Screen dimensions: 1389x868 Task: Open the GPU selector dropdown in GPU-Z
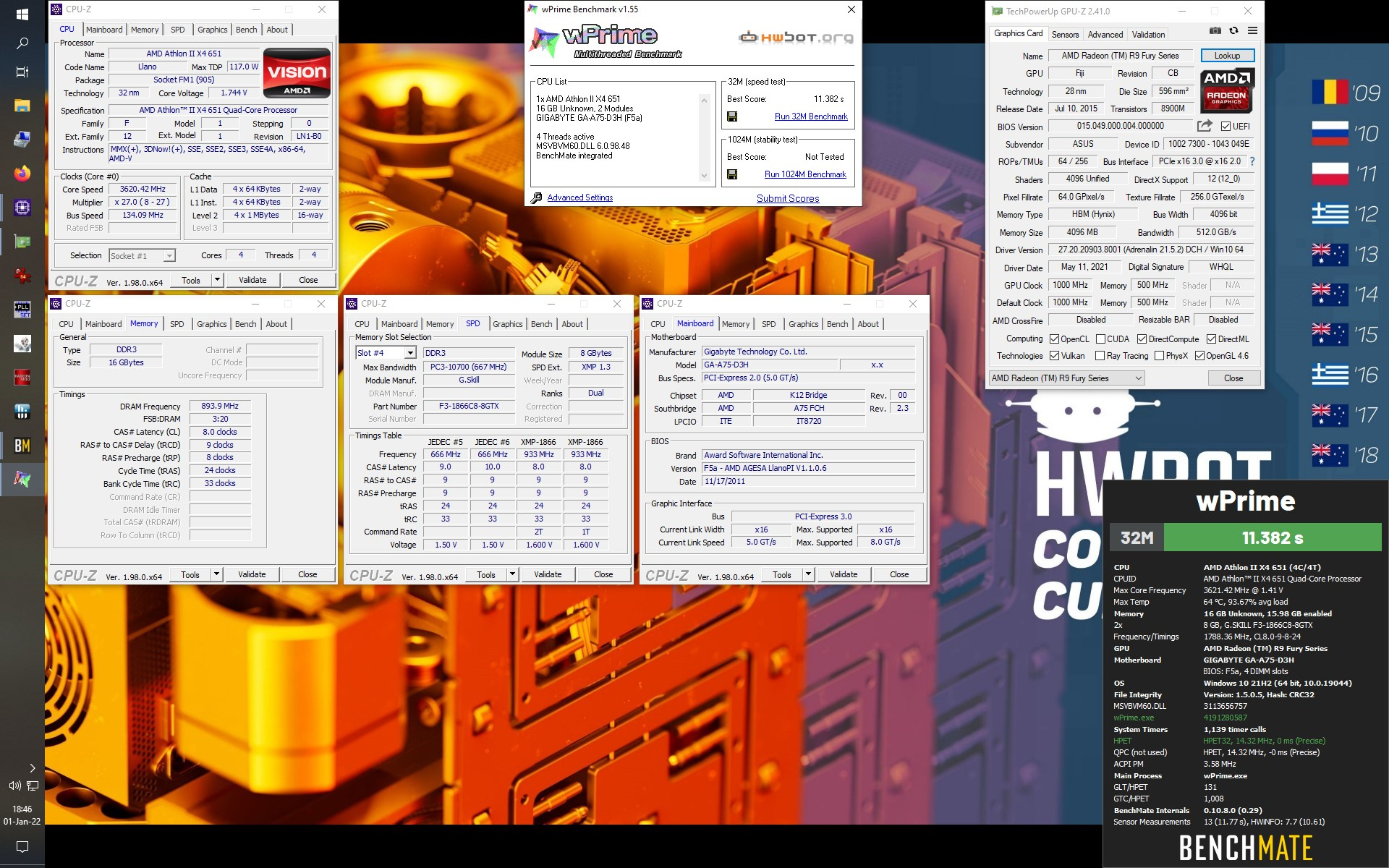point(1066,378)
